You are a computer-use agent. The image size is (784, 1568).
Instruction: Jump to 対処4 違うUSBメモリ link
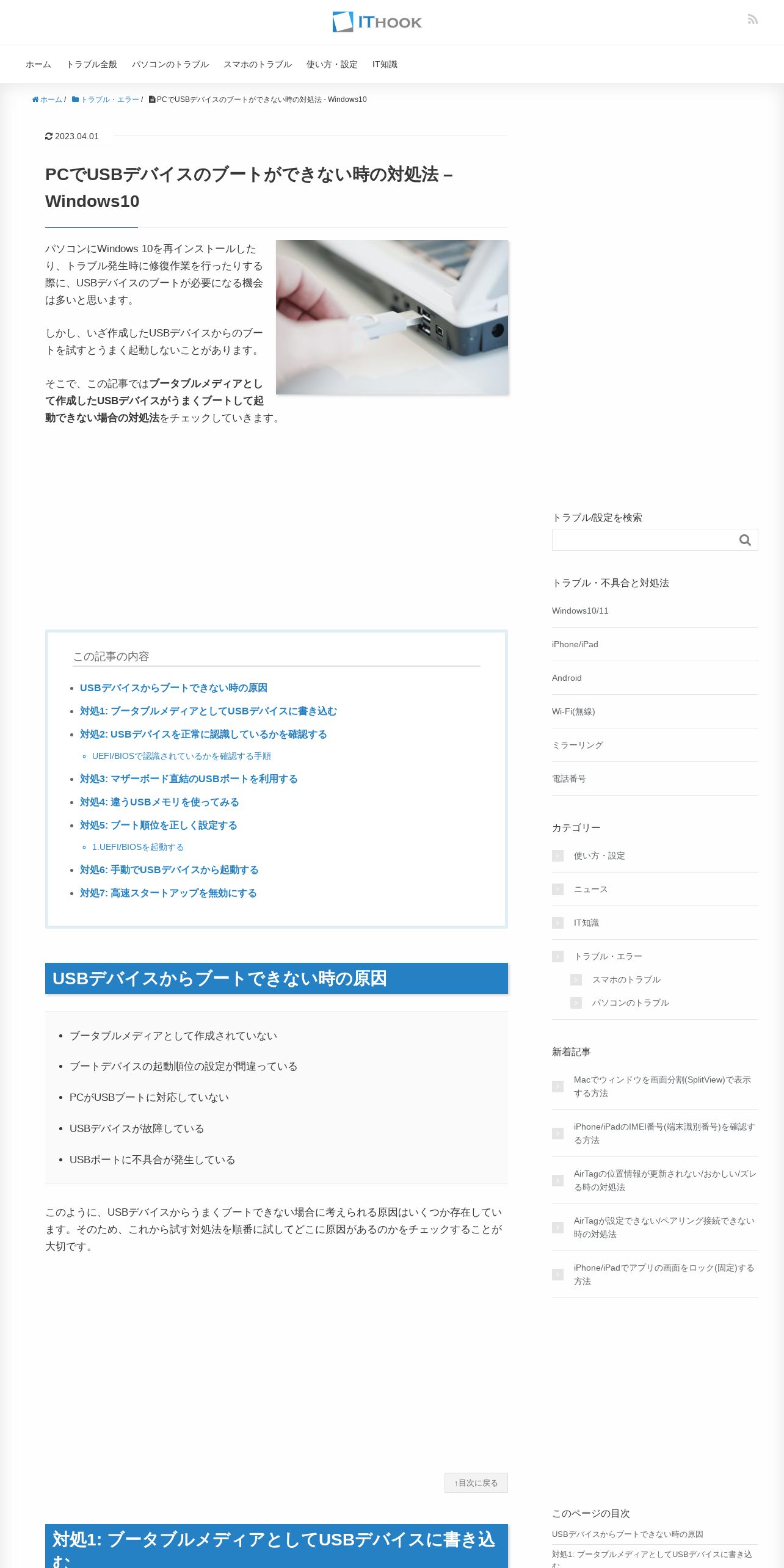159,802
